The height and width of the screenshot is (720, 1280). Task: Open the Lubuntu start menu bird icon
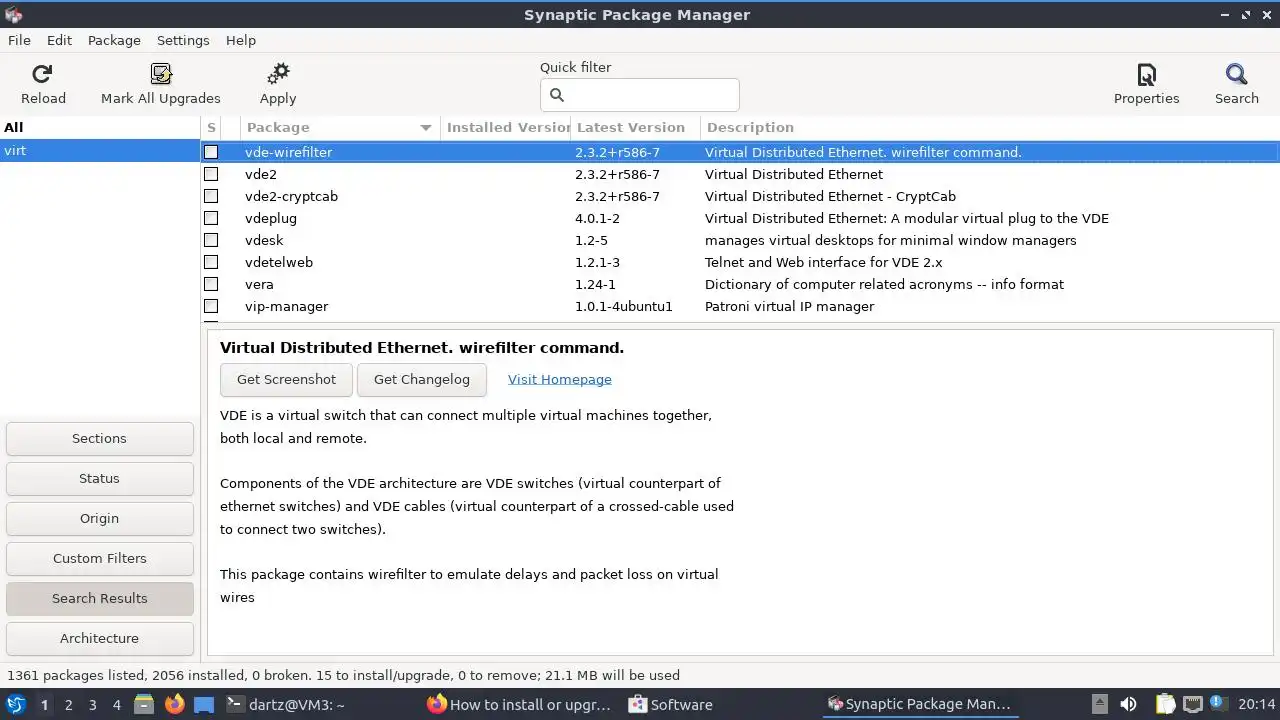tap(16, 704)
